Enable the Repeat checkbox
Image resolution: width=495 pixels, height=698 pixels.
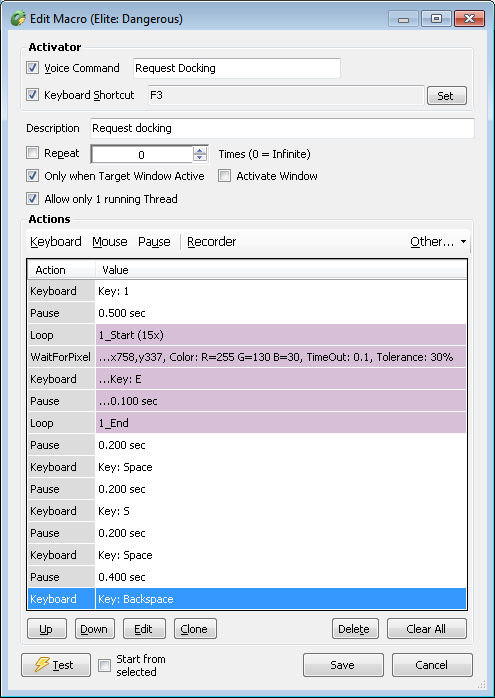[32, 153]
